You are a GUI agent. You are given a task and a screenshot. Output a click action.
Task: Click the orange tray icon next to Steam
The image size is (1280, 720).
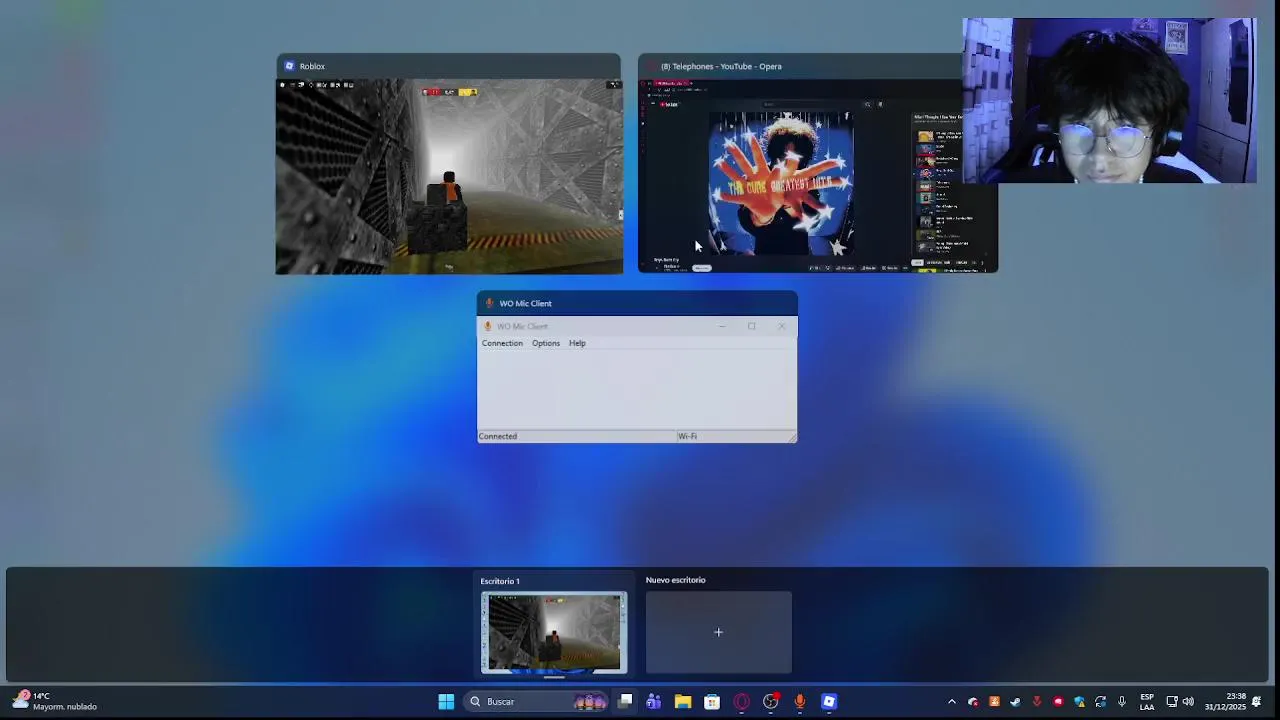click(x=994, y=702)
